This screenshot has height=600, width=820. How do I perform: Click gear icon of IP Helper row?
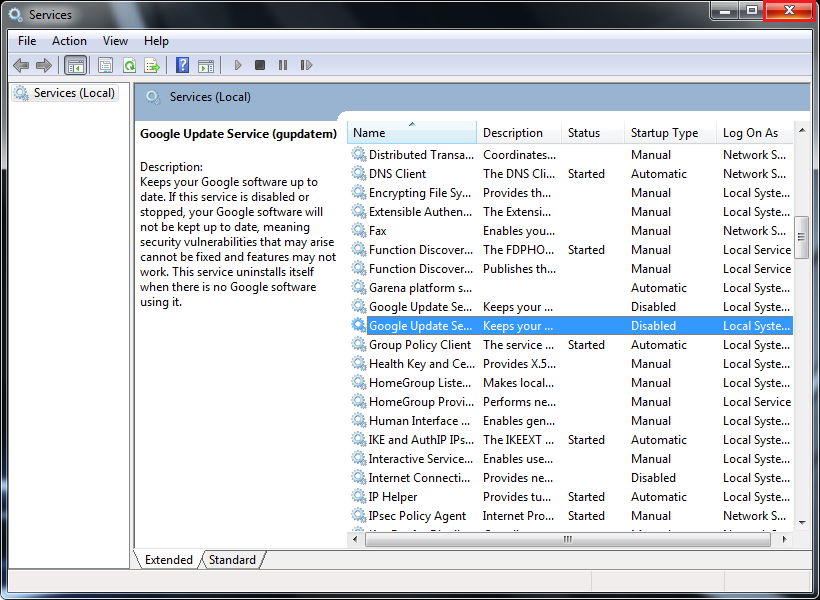pyautogui.click(x=359, y=496)
